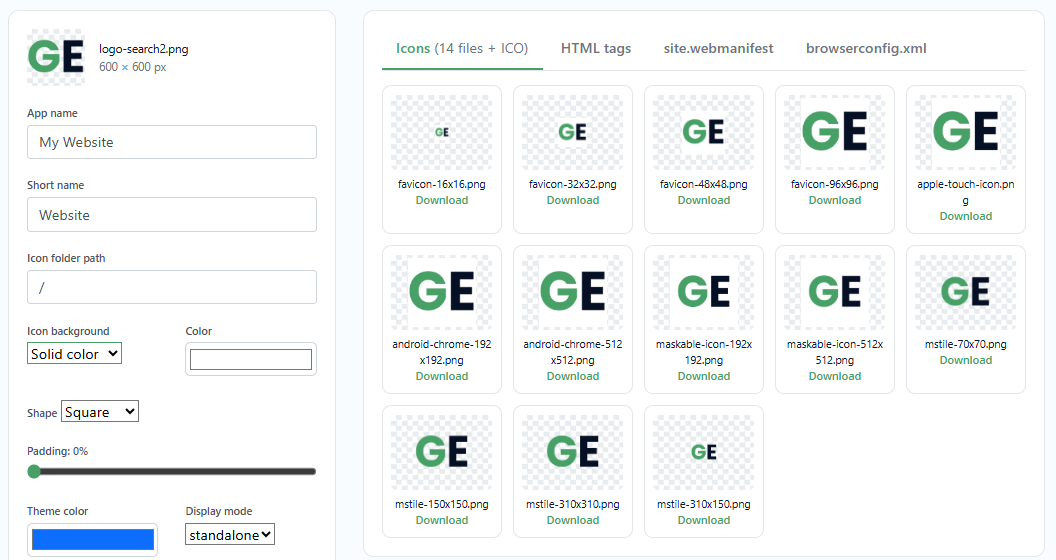
Task: Click the mstile-310x310.png preview image
Action: click(572, 452)
